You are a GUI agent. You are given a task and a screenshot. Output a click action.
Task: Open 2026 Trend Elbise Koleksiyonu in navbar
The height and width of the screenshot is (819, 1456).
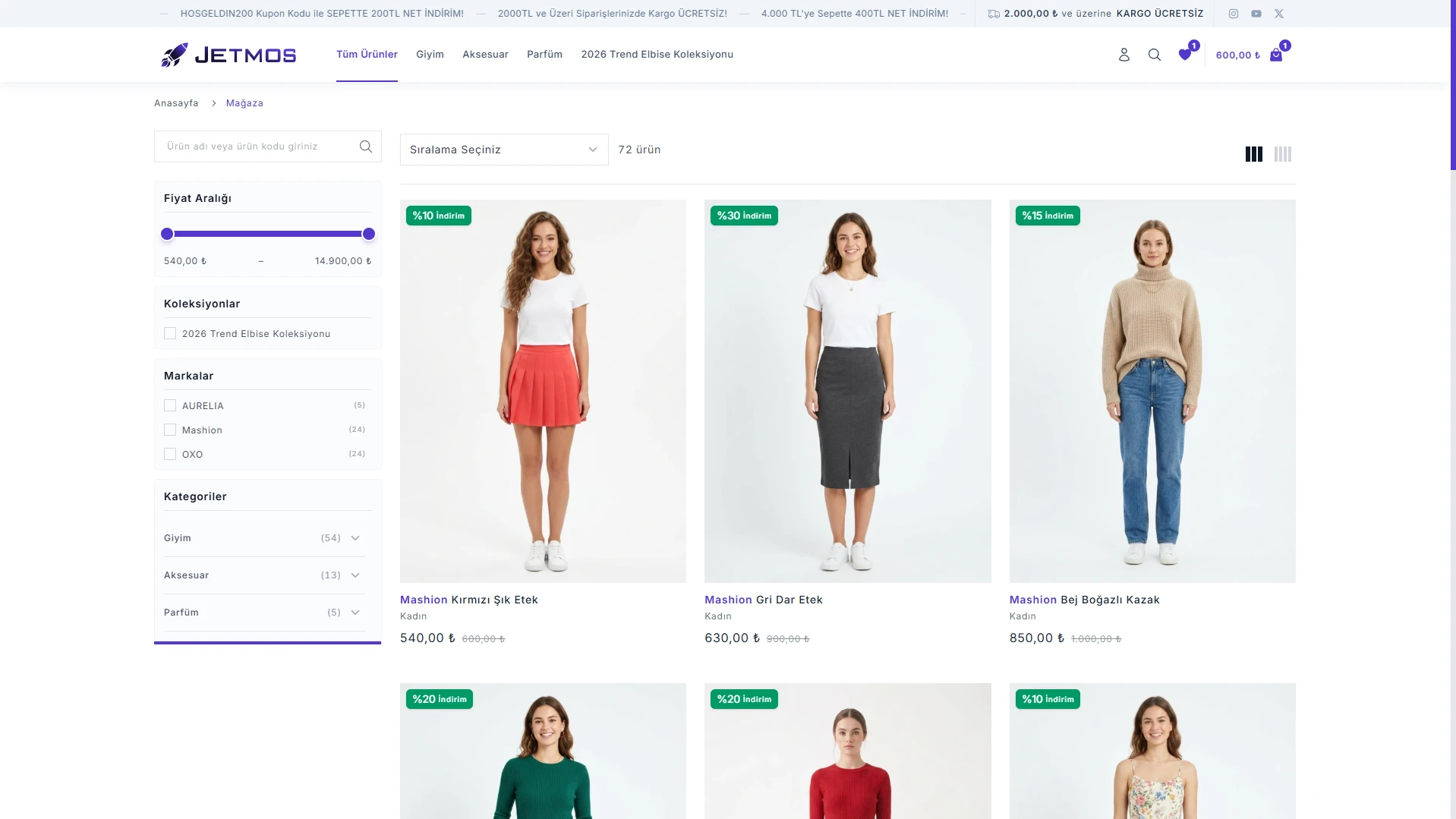click(x=657, y=55)
